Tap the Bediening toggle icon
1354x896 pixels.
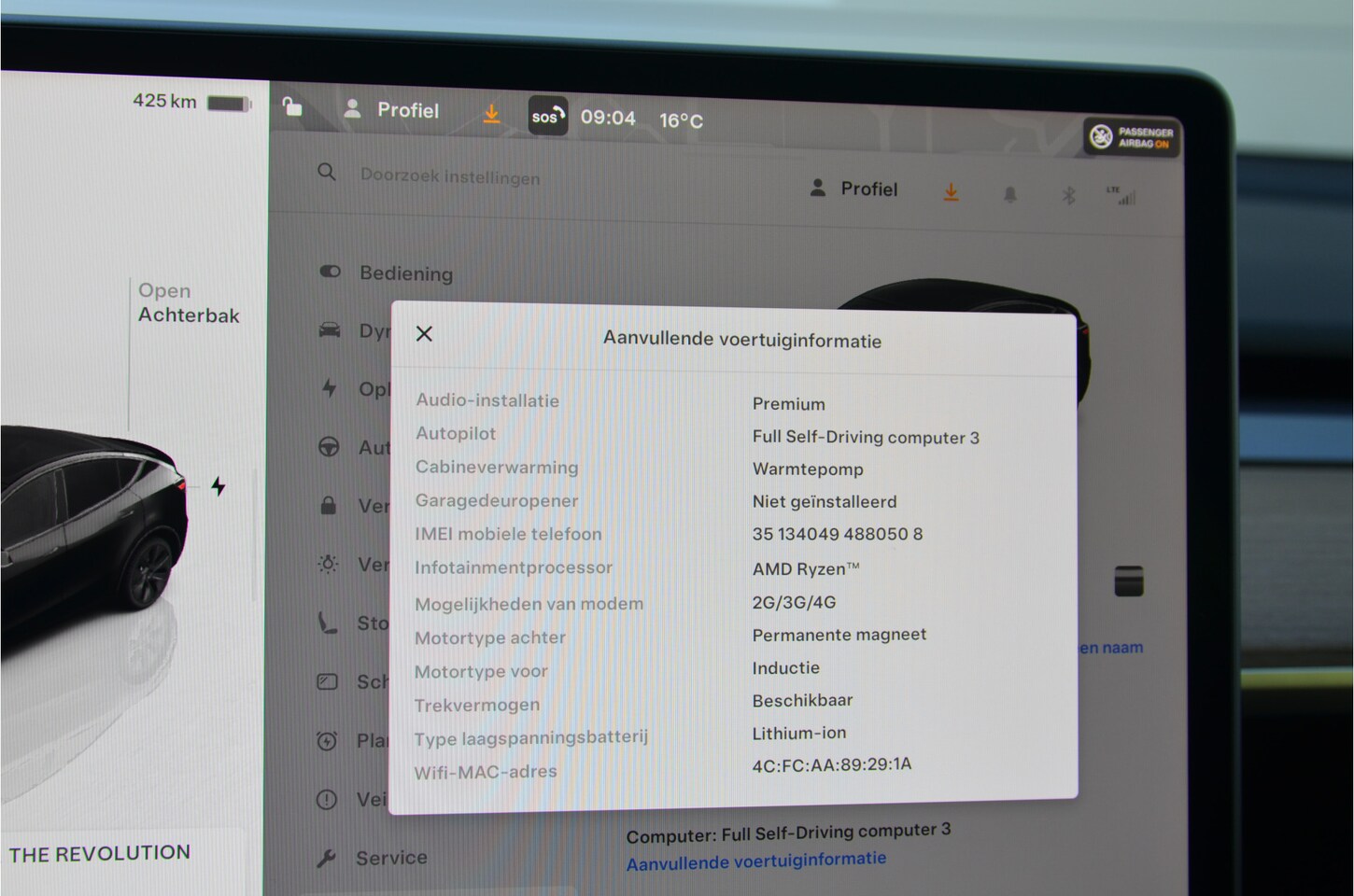(330, 271)
